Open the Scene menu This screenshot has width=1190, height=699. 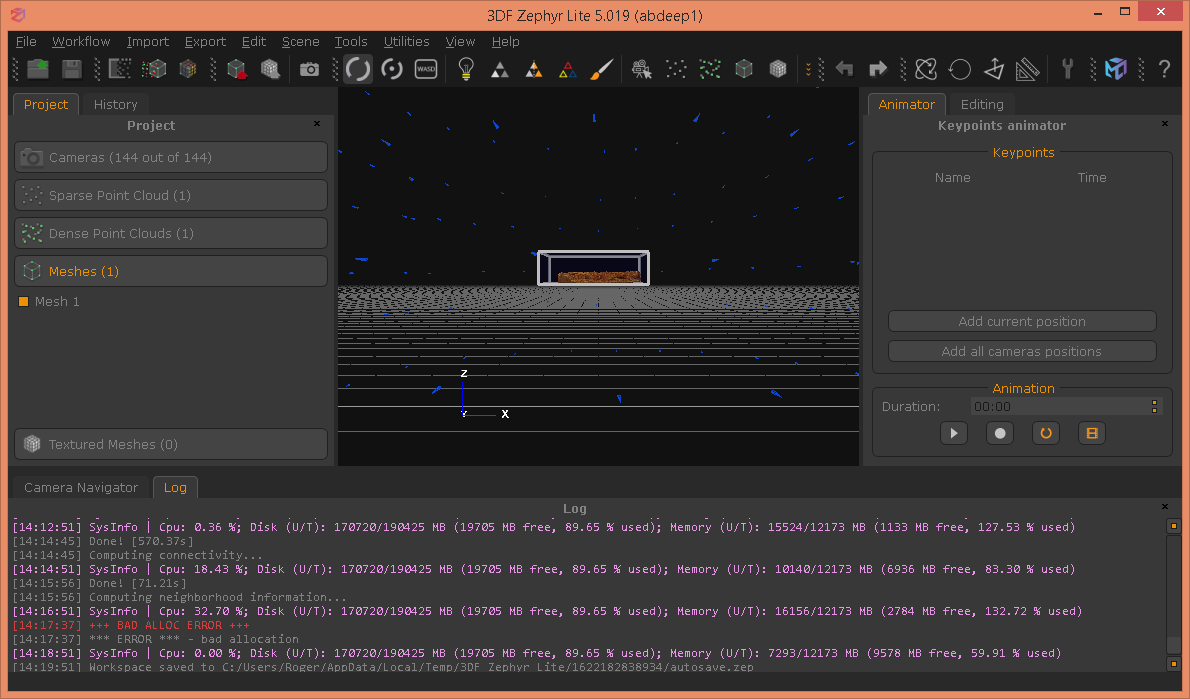point(301,42)
